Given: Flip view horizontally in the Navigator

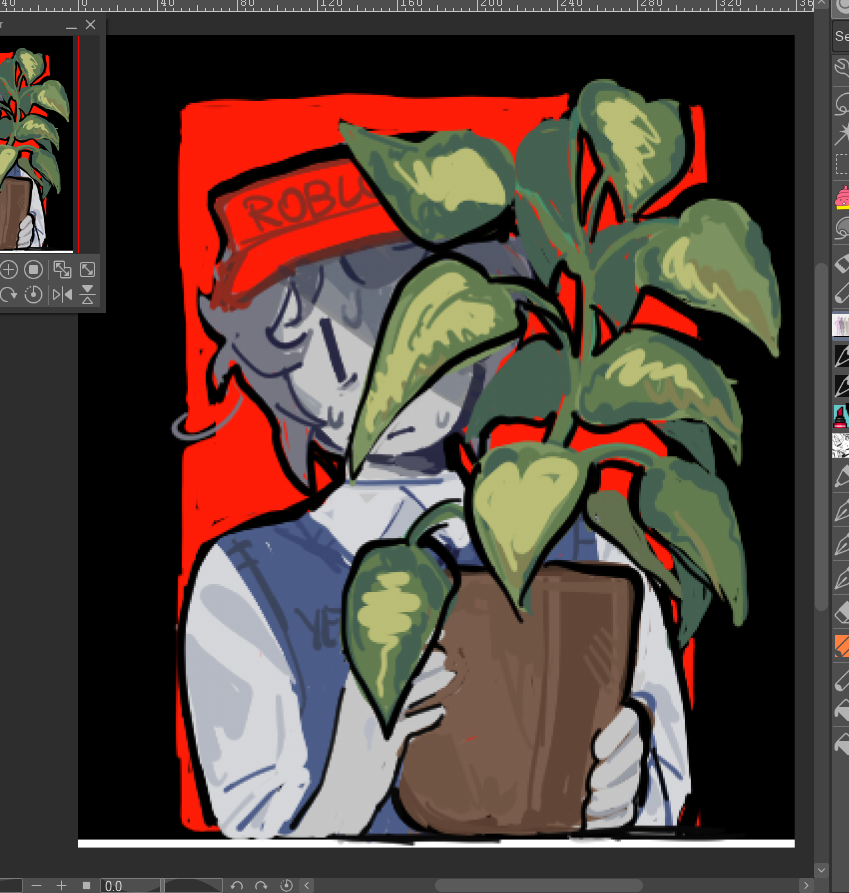Looking at the screenshot, I should pyautogui.click(x=62, y=295).
